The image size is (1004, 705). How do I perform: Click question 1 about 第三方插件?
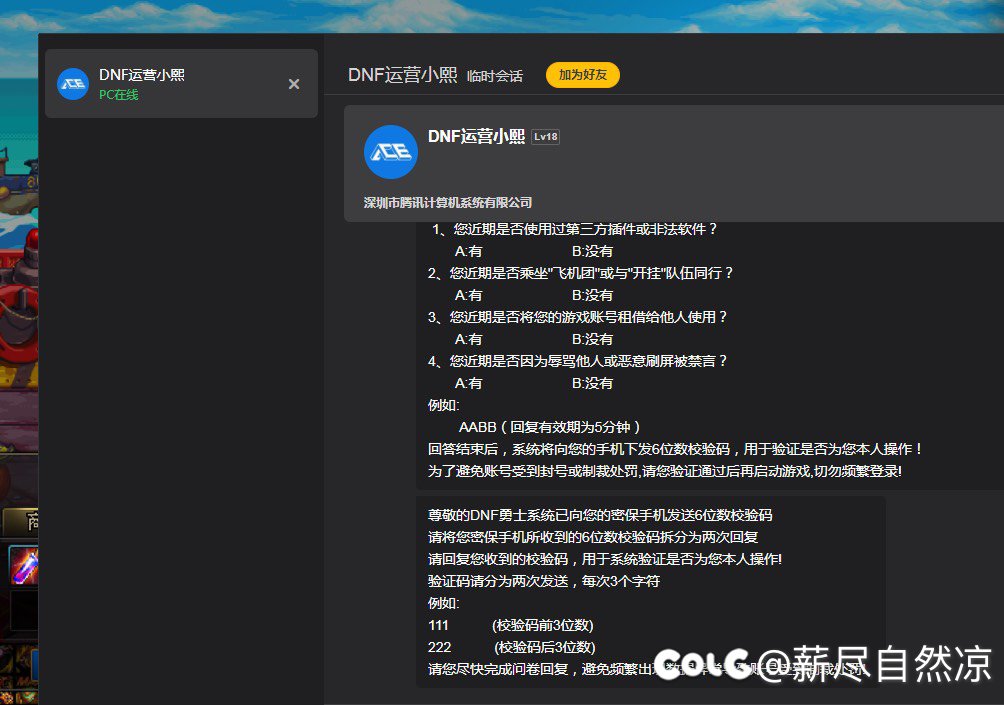575,229
